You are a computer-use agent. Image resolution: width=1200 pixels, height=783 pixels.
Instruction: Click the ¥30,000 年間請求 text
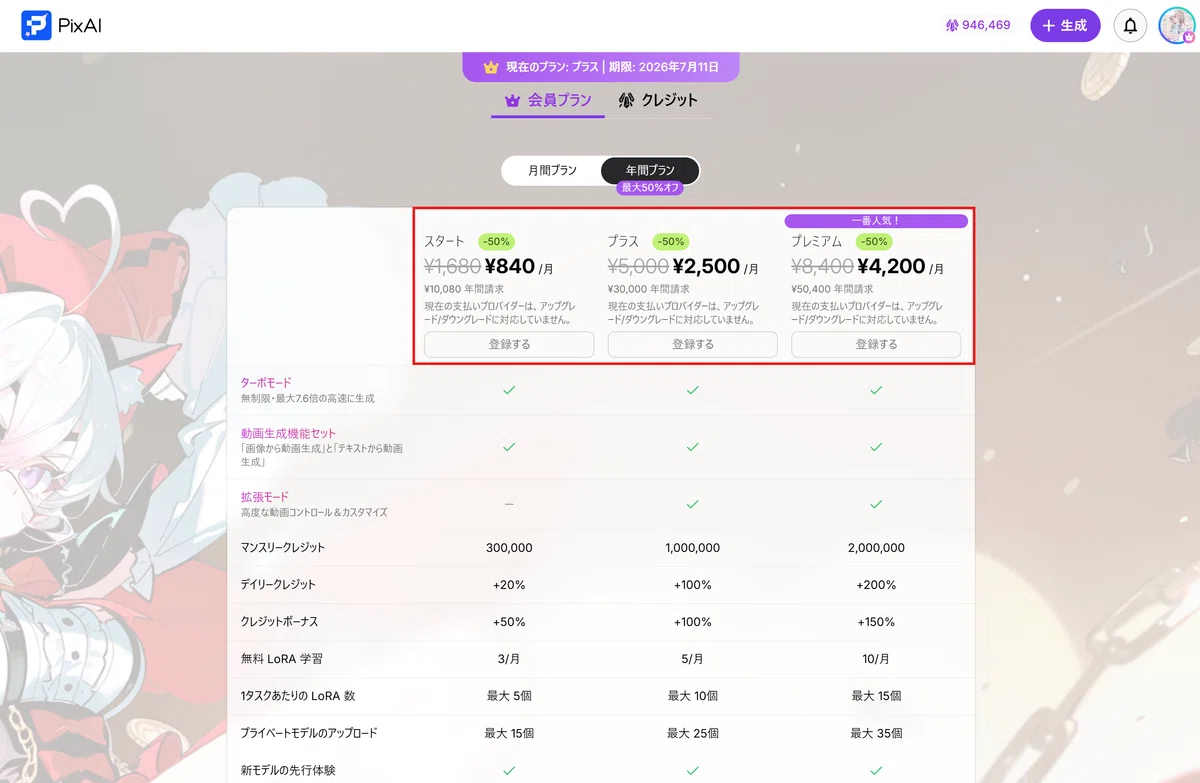coord(648,289)
